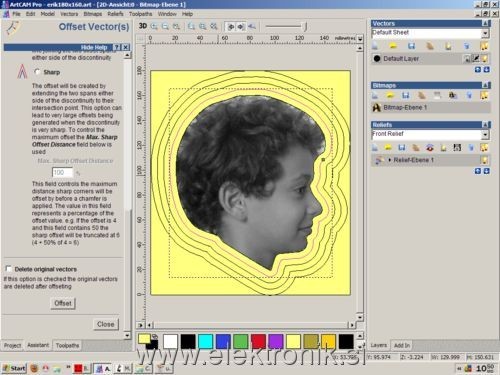The height and width of the screenshot is (375, 500).
Task: Open the File menu
Action: pyautogui.click(x=16, y=14)
